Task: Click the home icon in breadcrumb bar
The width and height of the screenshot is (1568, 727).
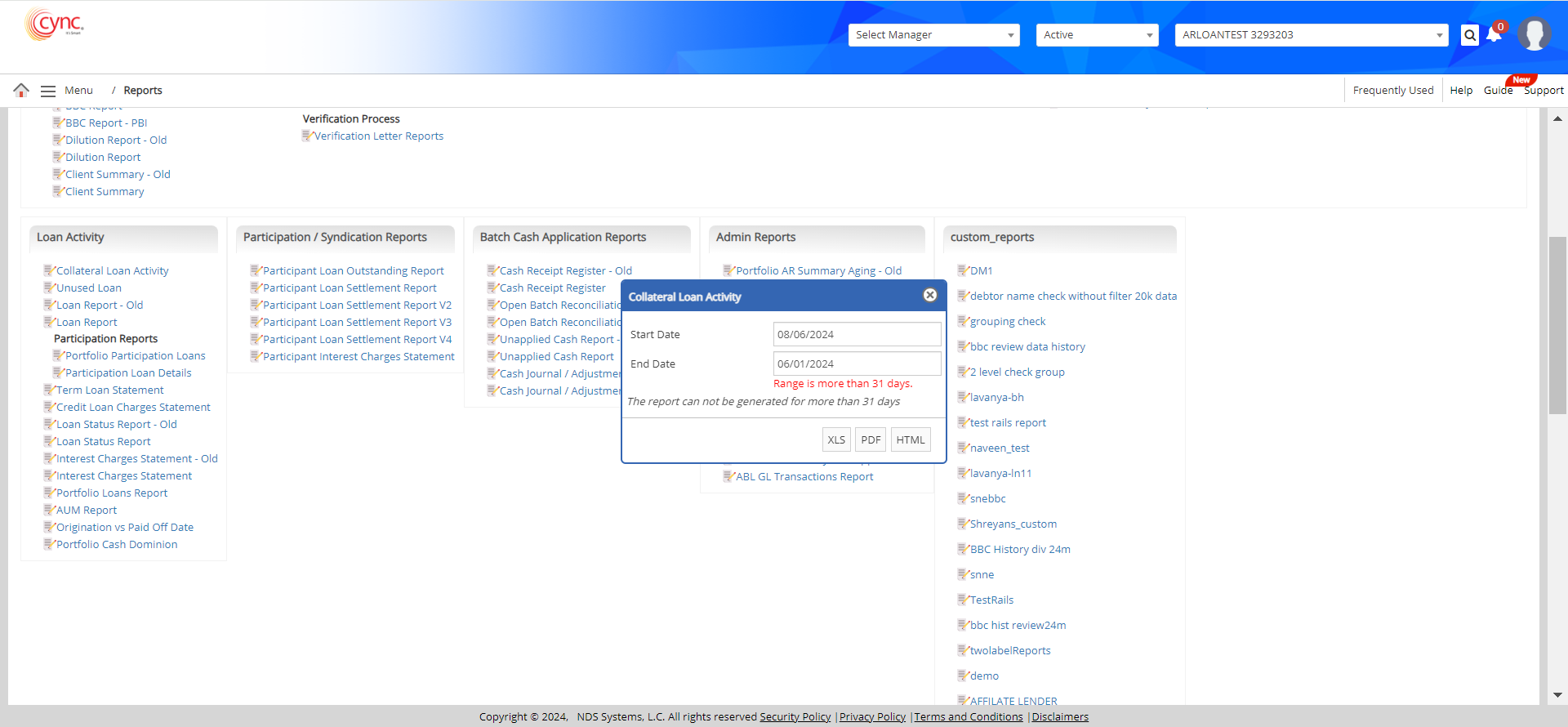Action: pyautogui.click(x=21, y=90)
